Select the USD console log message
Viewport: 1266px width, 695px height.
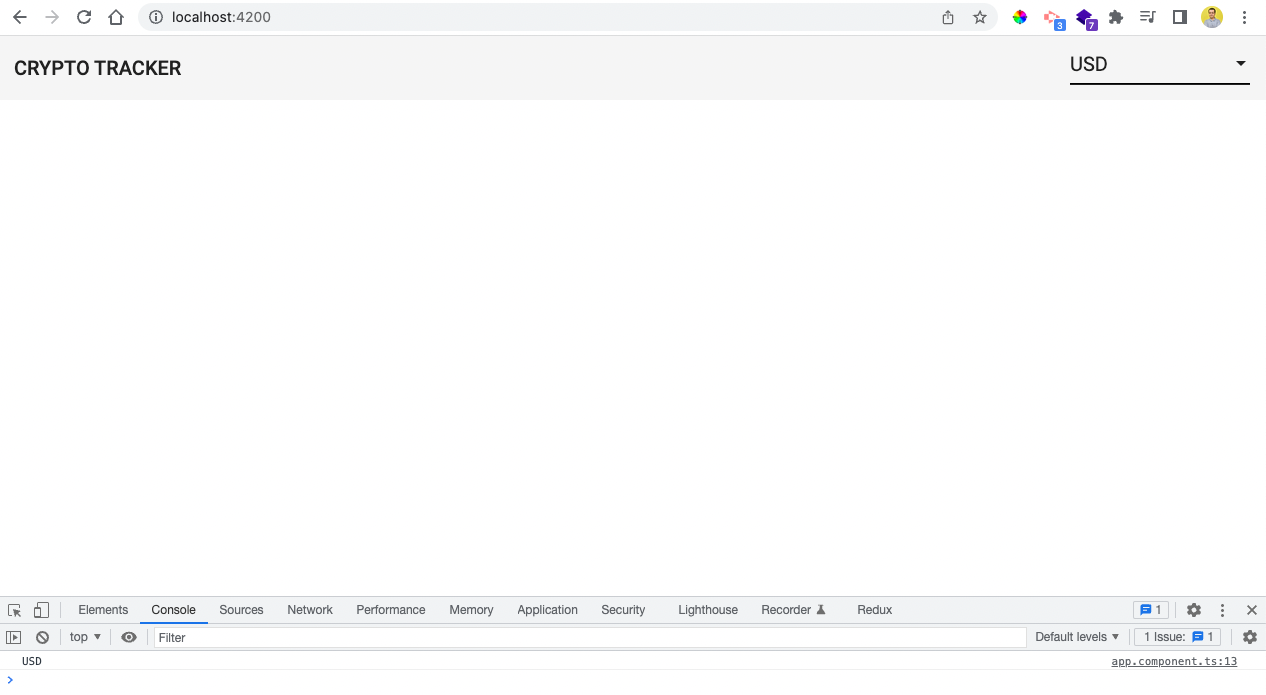[32, 661]
